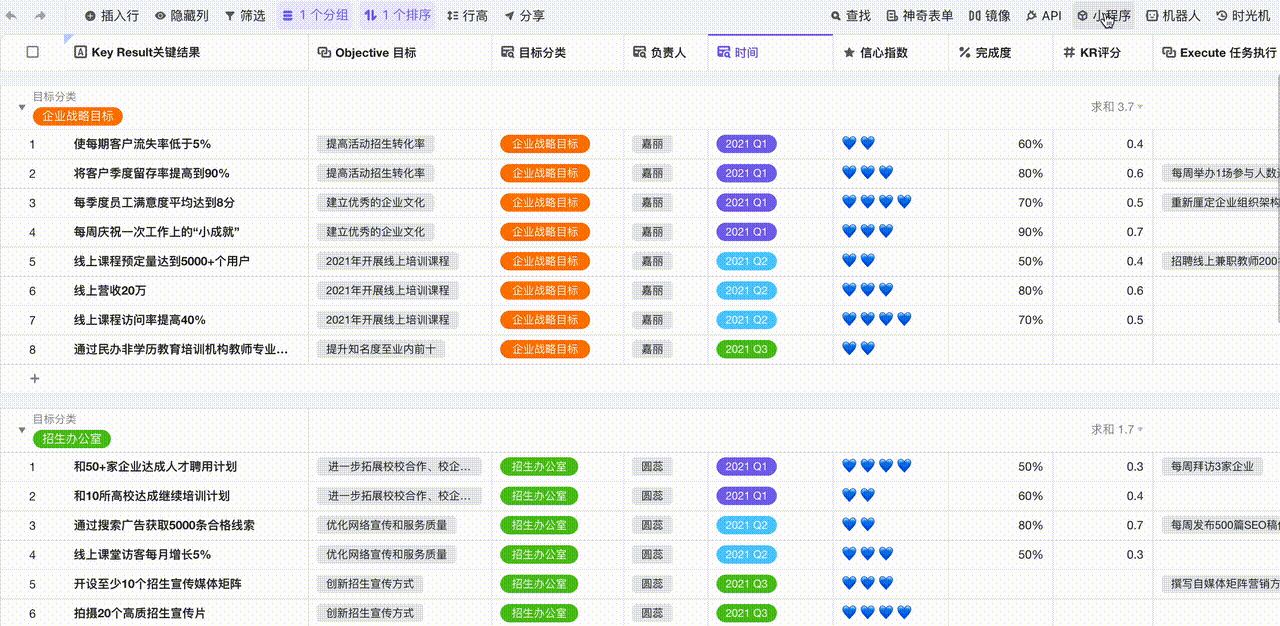Image resolution: width=1280 pixels, height=626 pixels.
Task: Click the 每周拜访3家企业 task tag
Action: [x=1211, y=467]
